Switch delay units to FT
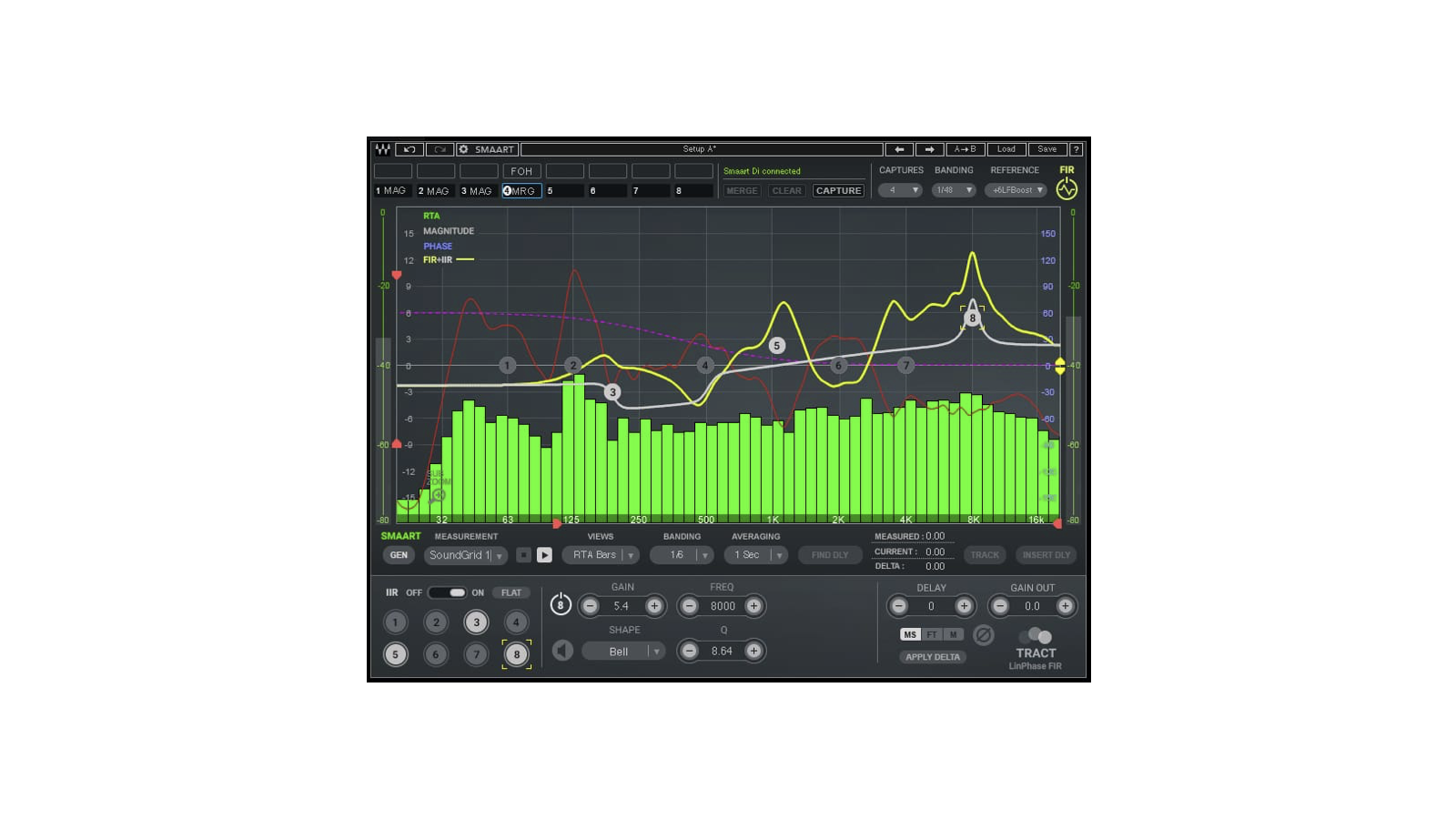Screen dimensions: 1456x819 tap(932, 635)
